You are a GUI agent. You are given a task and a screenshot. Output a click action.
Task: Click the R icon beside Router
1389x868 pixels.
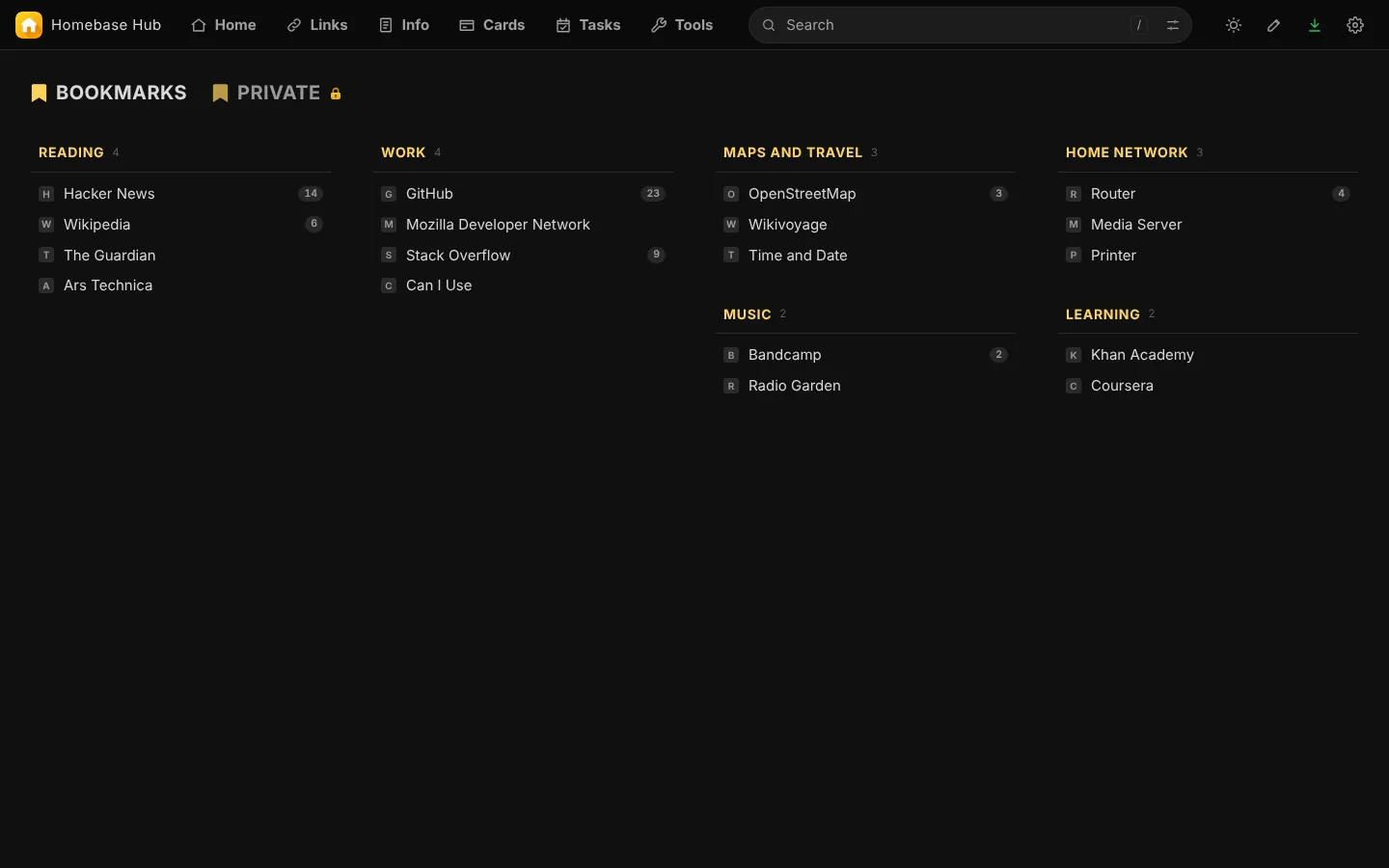(1074, 194)
